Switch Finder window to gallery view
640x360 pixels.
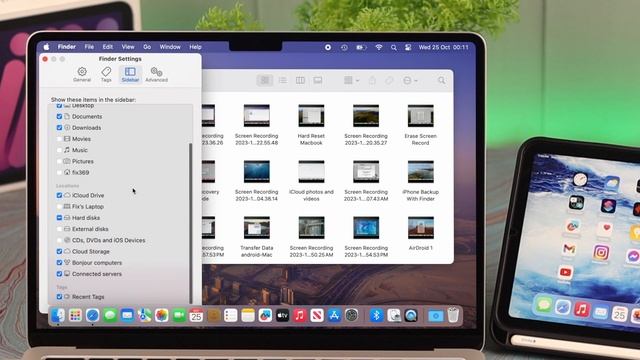pyautogui.click(x=318, y=80)
